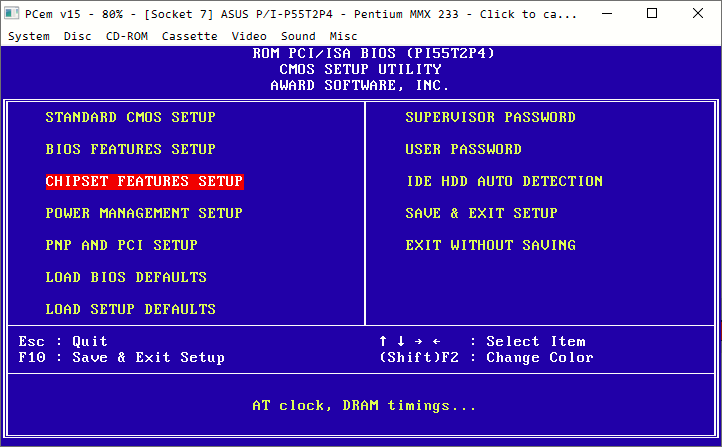Select highlighted CHIPSET FEATURES SETUP entry
The height and width of the screenshot is (447, 722).
pos(145,181)
